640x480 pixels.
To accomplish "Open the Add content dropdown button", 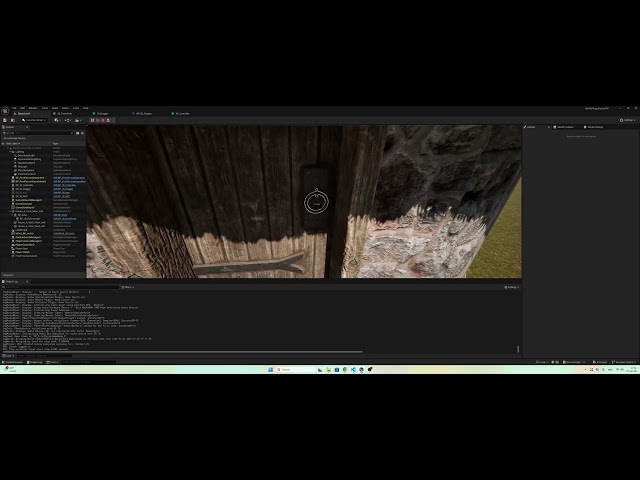I will 58,120.
